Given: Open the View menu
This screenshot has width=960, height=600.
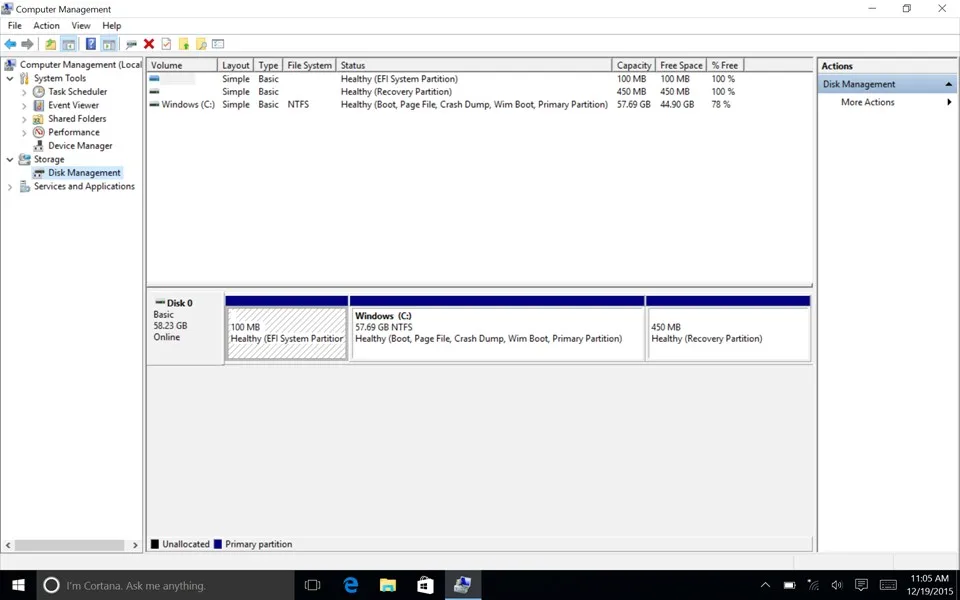Looking at the screenshot, I should (x=81, y=26).
